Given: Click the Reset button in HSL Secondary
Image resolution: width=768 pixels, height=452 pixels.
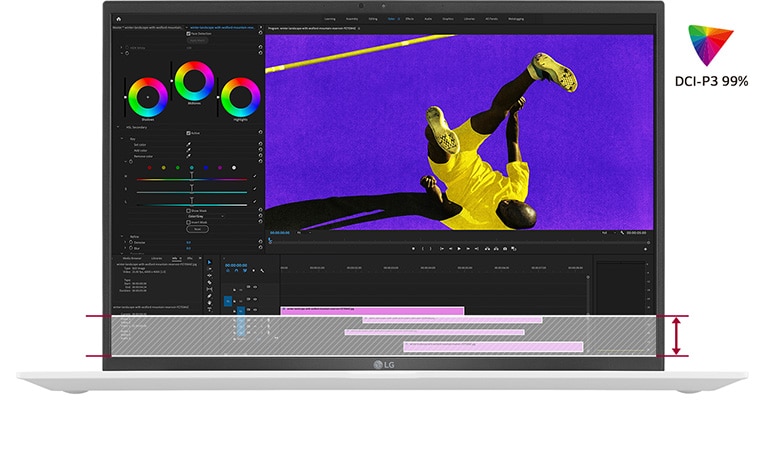Looking at the screenshot, I should 198,228.
